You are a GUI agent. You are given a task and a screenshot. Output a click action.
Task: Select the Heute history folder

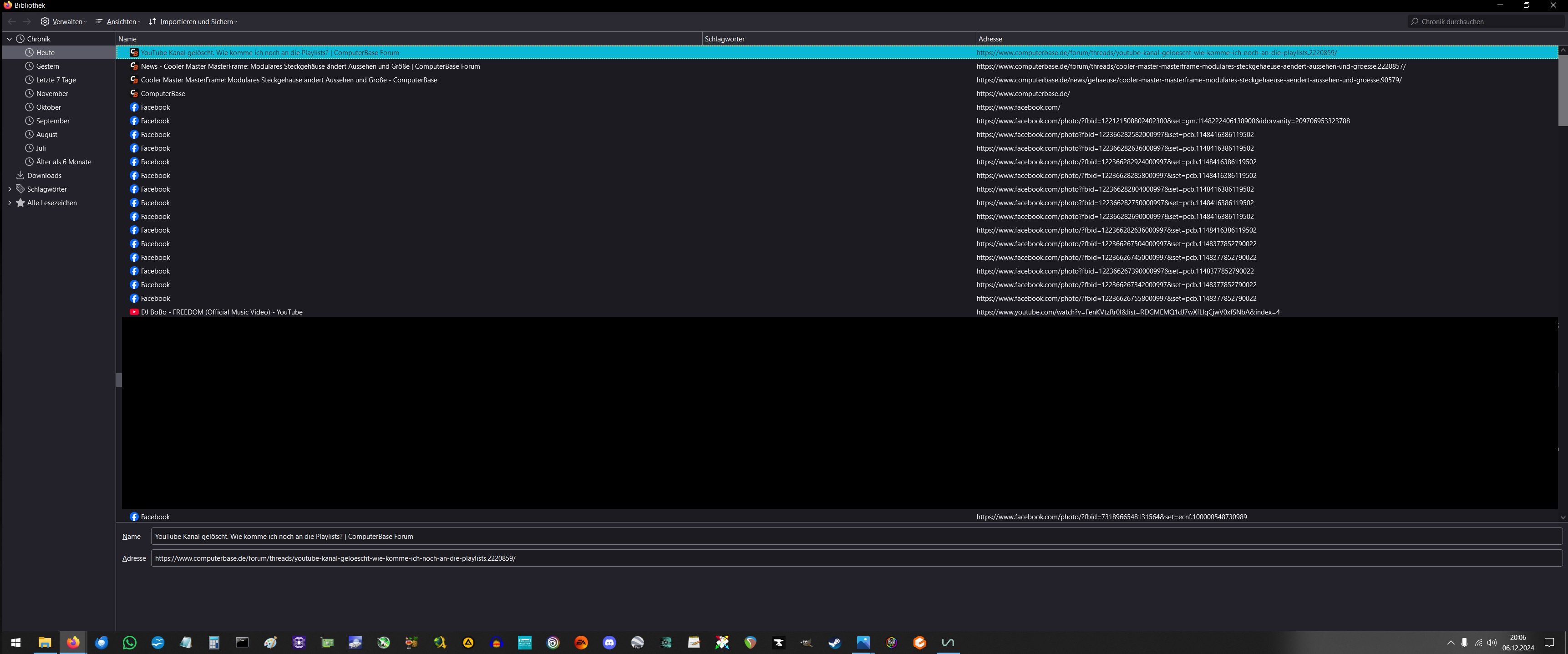click(x=45, y=52)
